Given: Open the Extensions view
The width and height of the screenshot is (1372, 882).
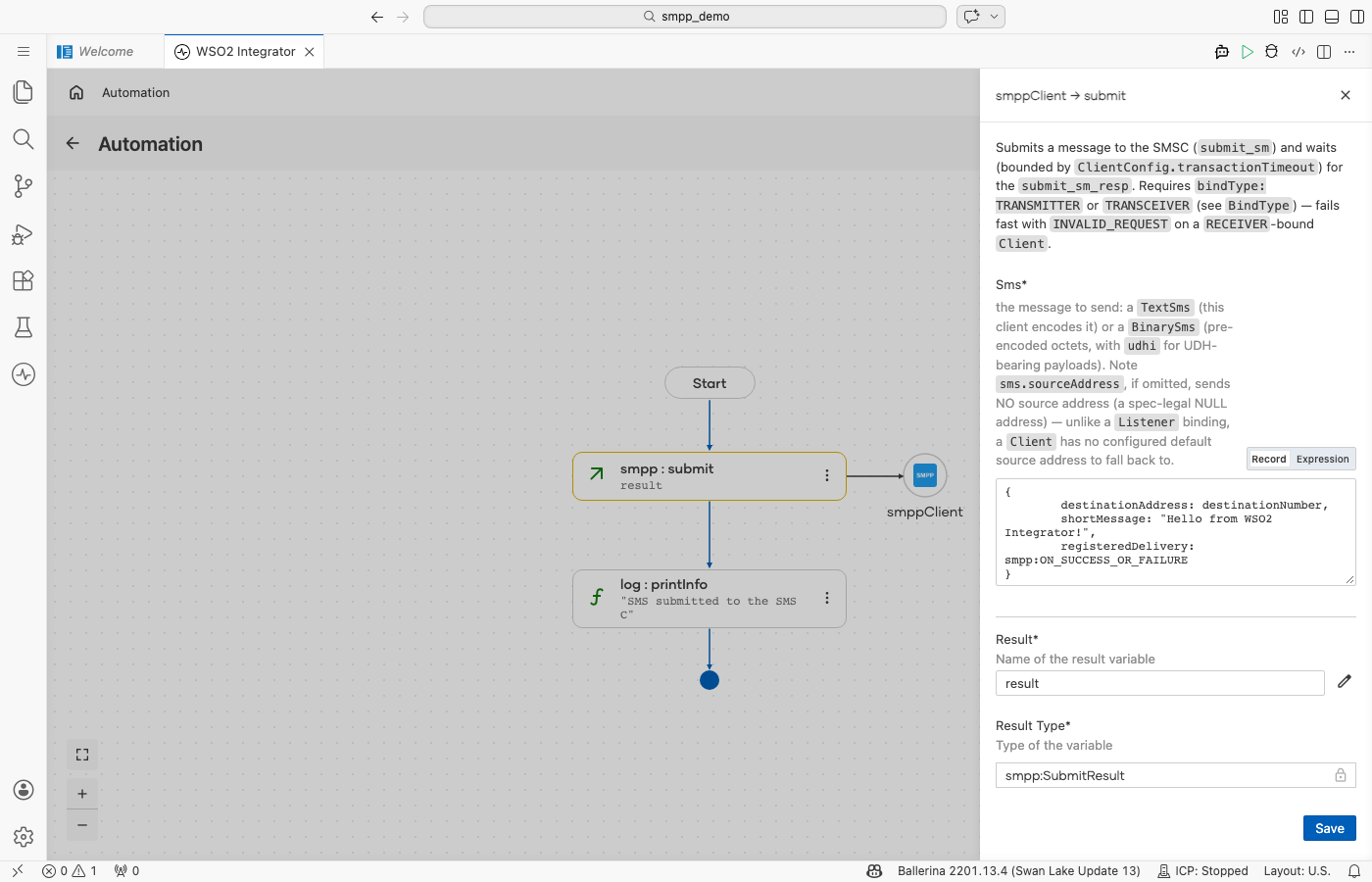Looking at the screenshot, I should click(24, 280).
